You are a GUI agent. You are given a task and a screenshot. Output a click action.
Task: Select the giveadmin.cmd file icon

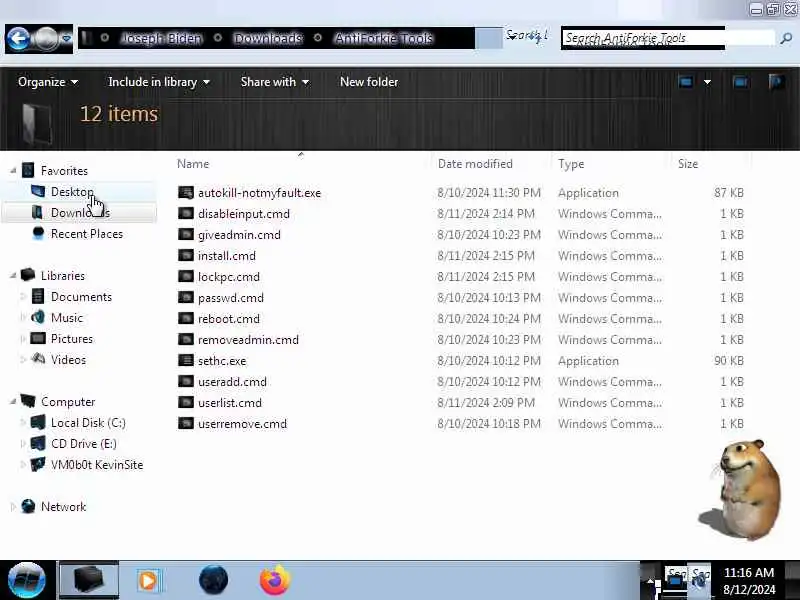(186, 234)
